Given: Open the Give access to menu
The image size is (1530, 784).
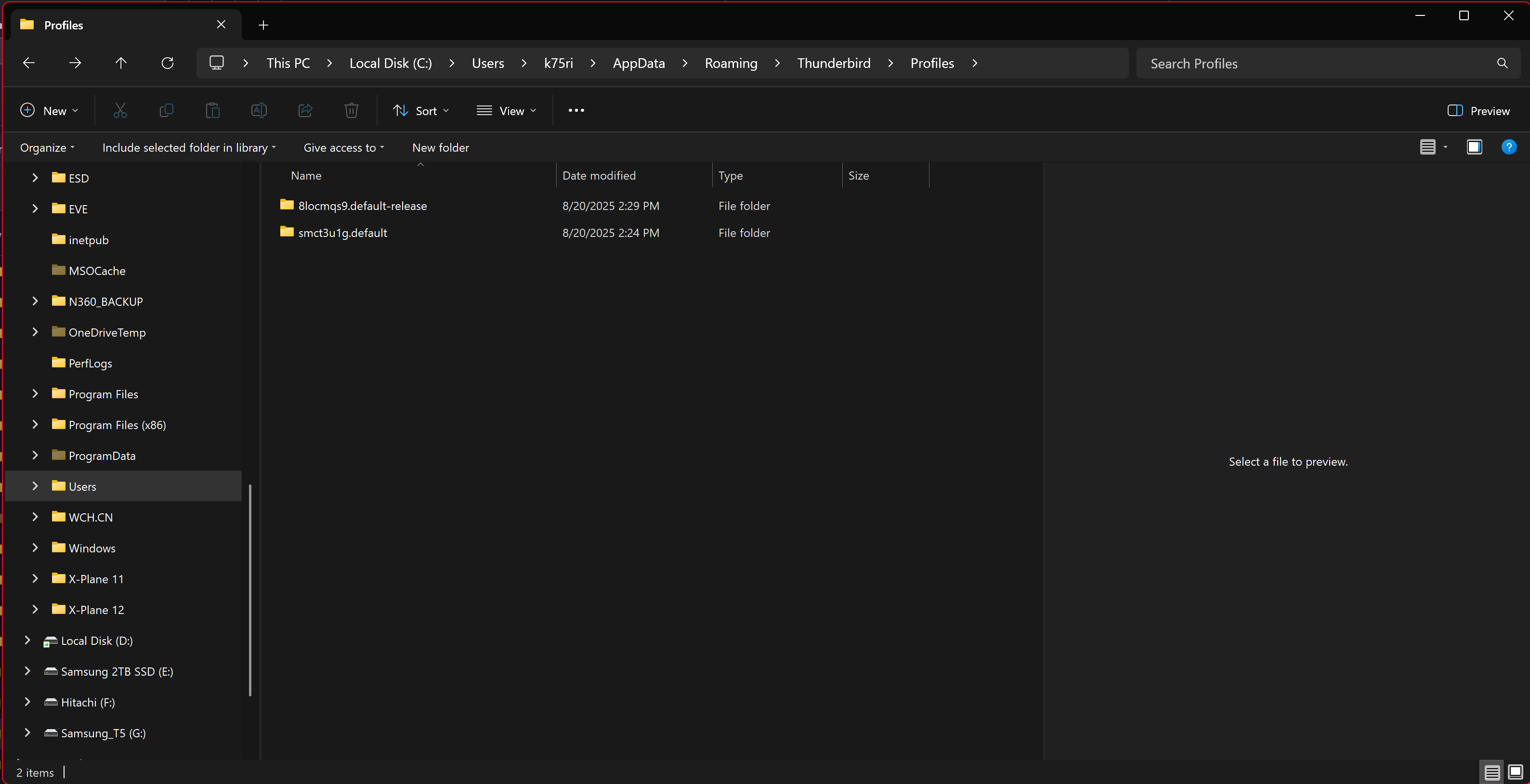Looking at the screenshot, I should tap(343, 148).
